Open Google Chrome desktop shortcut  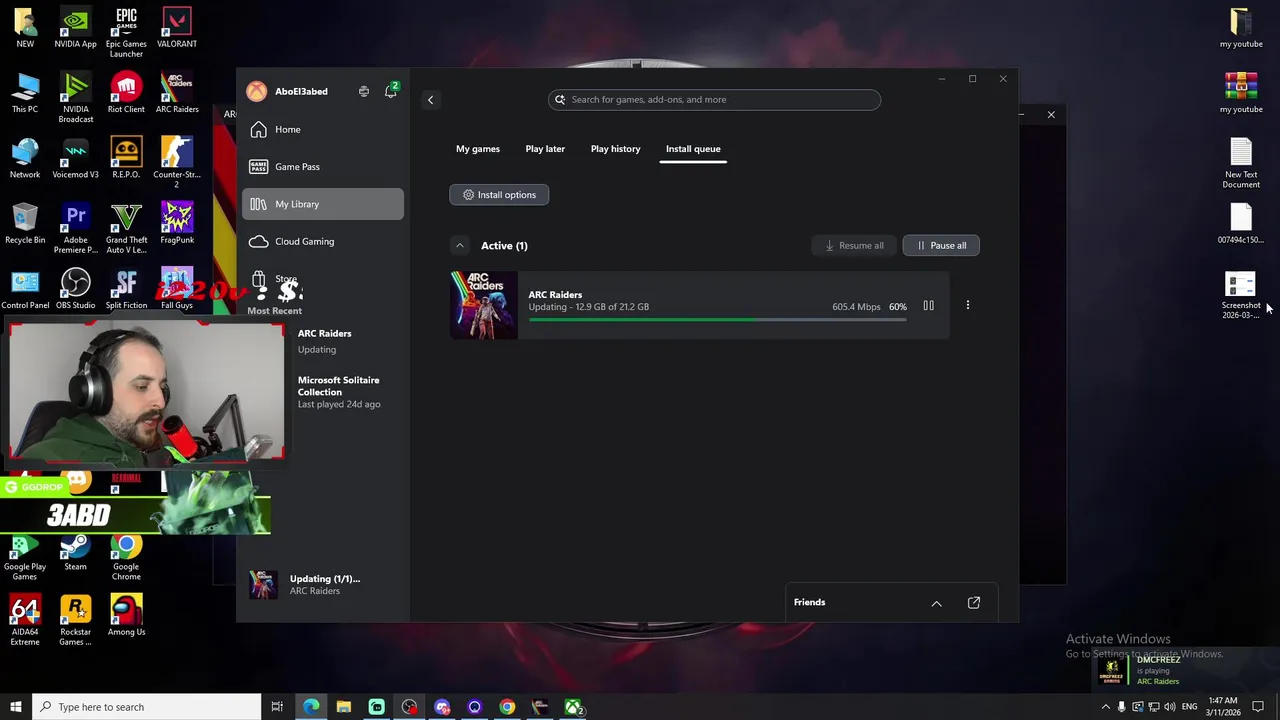pyautogui.click(x=126, y=557)
